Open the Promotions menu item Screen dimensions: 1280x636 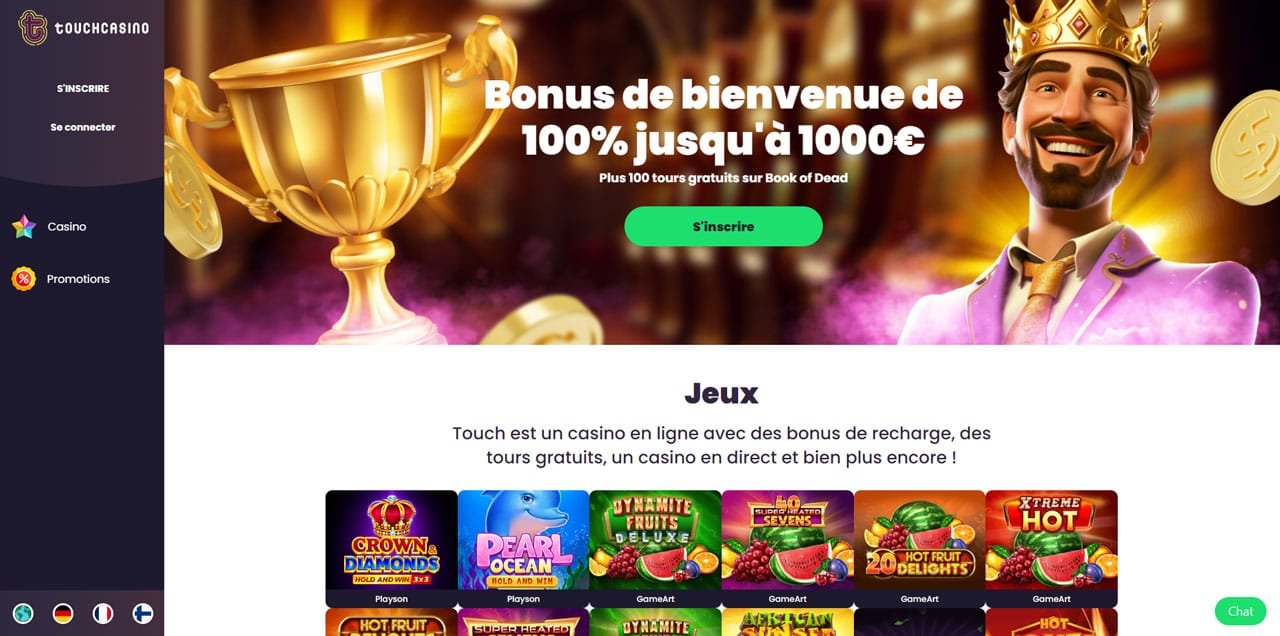click(78, 279)
